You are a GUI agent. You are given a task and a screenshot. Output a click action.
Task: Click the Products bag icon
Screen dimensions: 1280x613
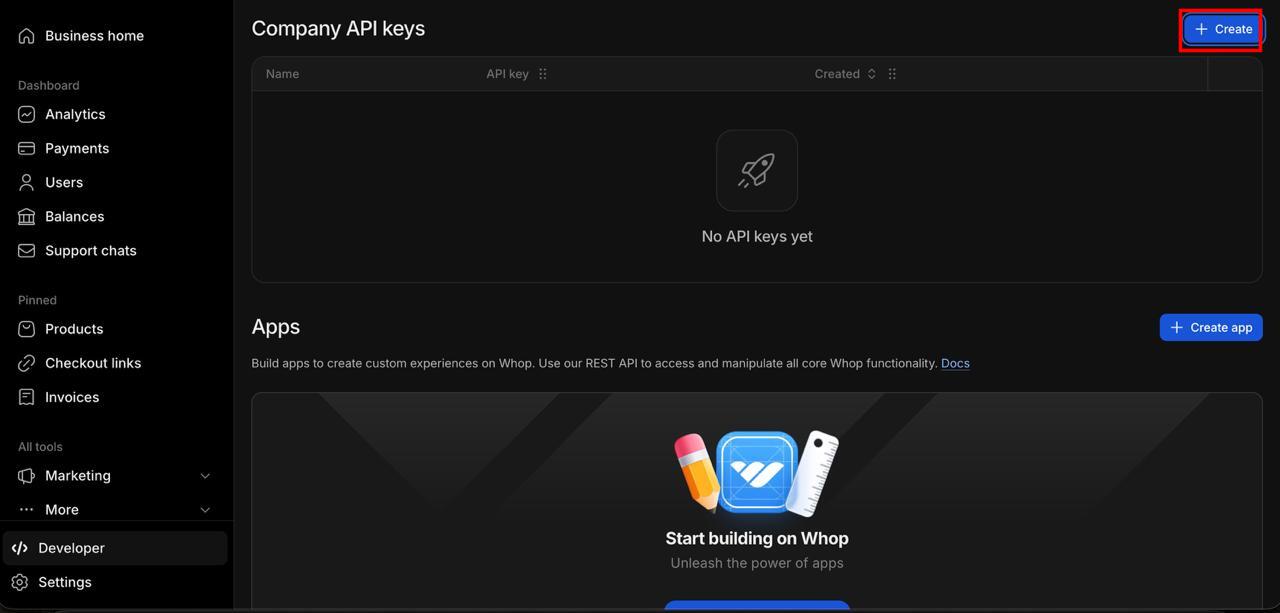click(26, 329)
